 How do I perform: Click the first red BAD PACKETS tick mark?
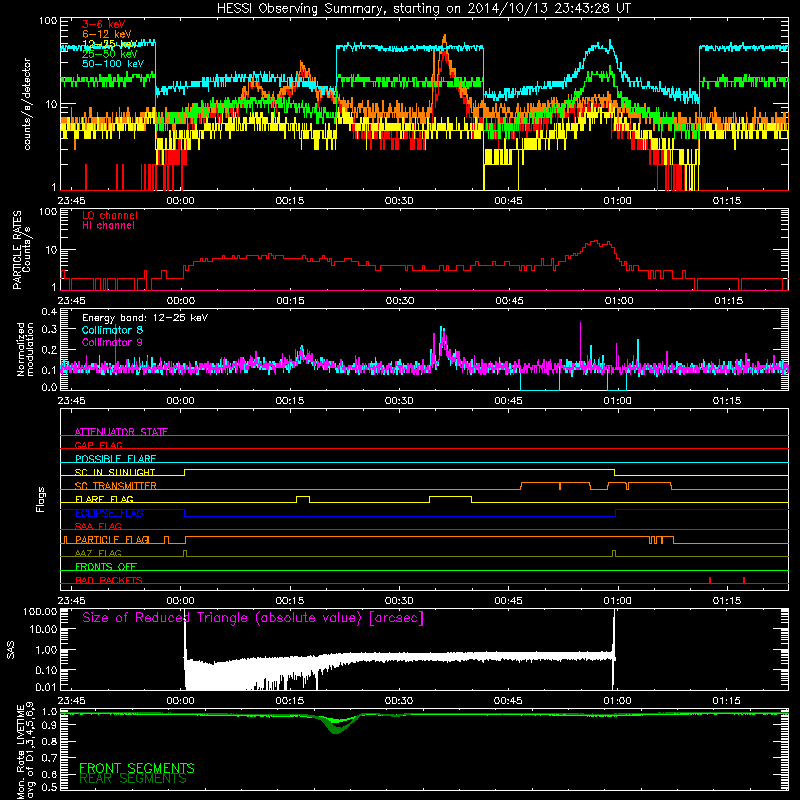tap(710, 580)
